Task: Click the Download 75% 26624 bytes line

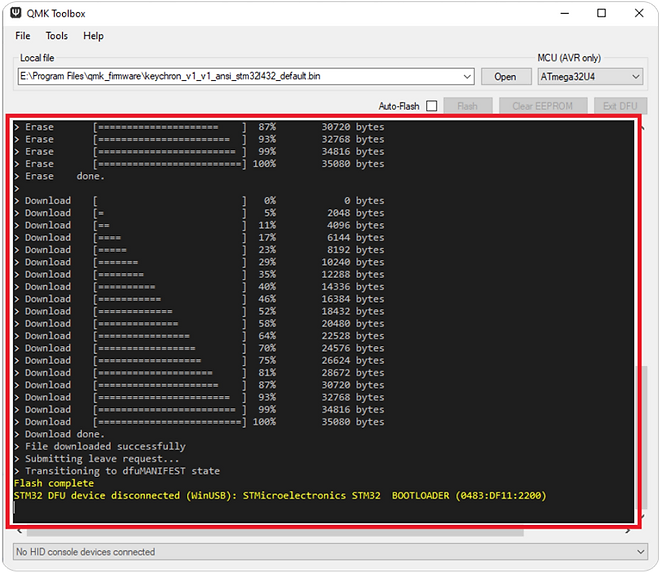Action: (x=199, y=360)
